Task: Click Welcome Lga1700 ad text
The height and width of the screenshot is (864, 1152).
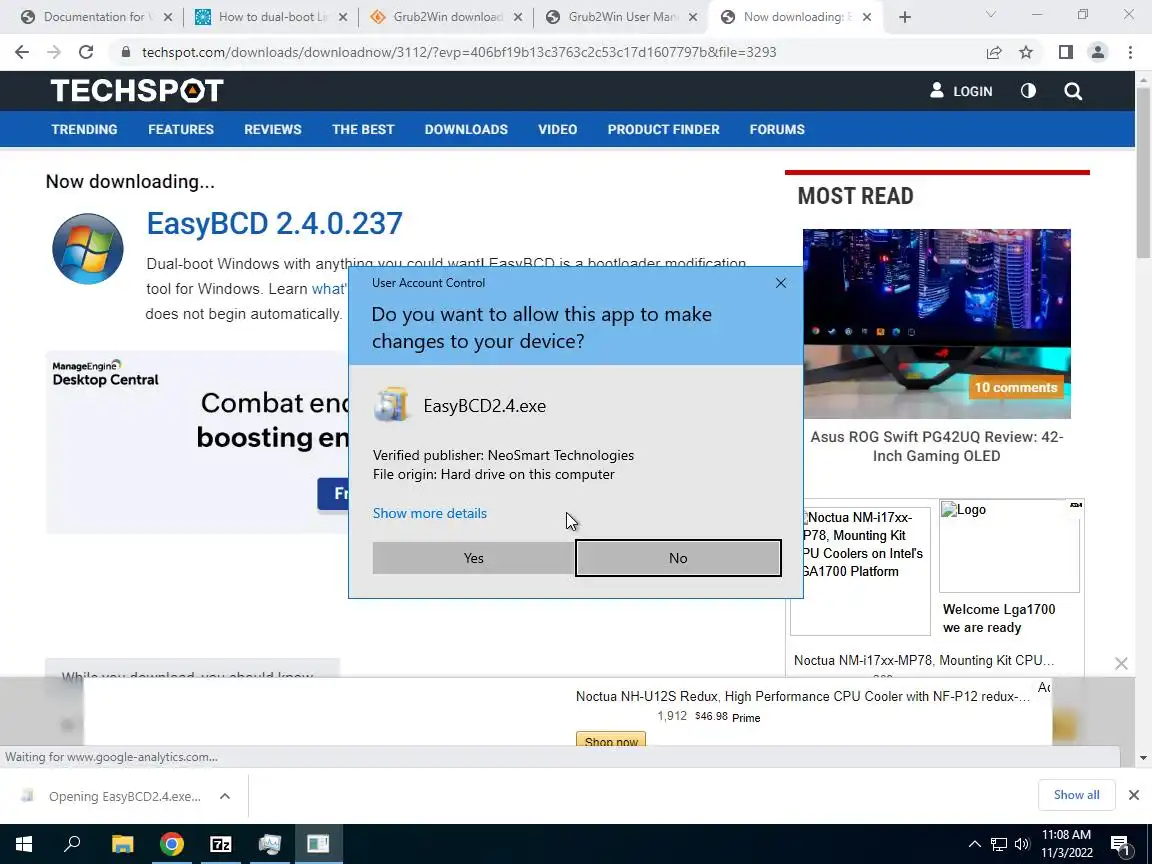Action: pyautogui.click(x=998, y=618)
